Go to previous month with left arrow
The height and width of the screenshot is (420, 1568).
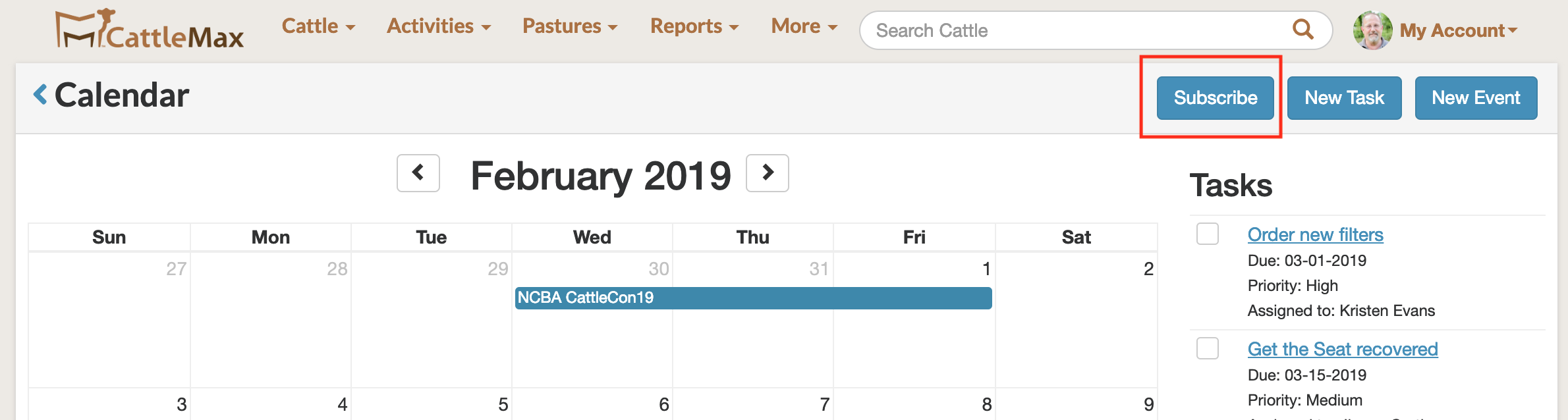pyautogui.click(x=418, y=173)
